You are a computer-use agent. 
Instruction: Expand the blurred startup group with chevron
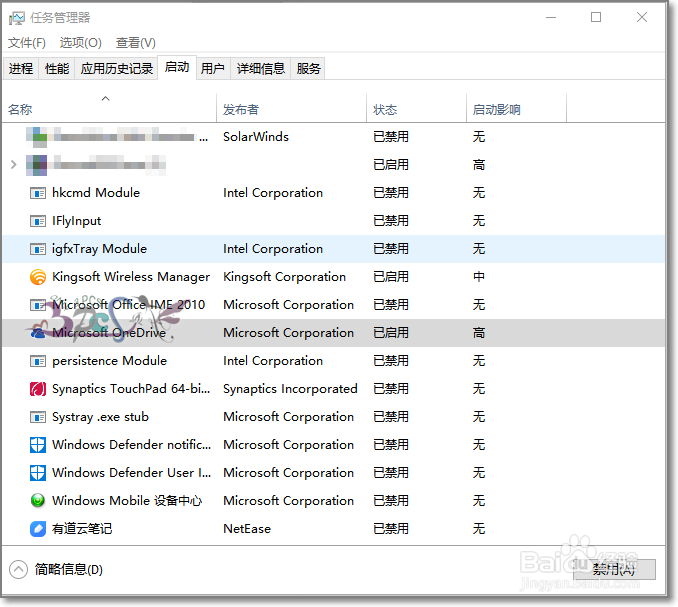pos(13,165)
